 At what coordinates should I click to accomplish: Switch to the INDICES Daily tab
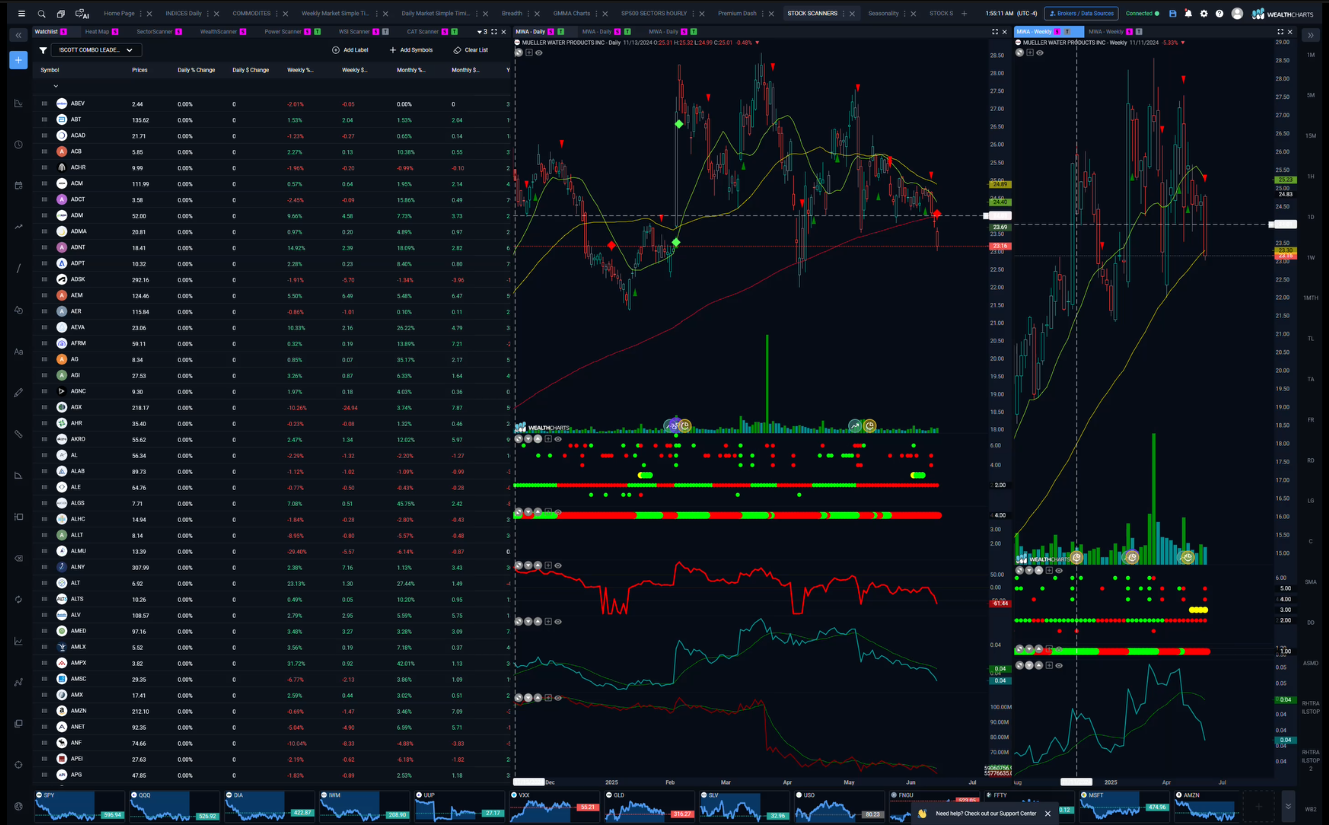[x=183, y=14]
